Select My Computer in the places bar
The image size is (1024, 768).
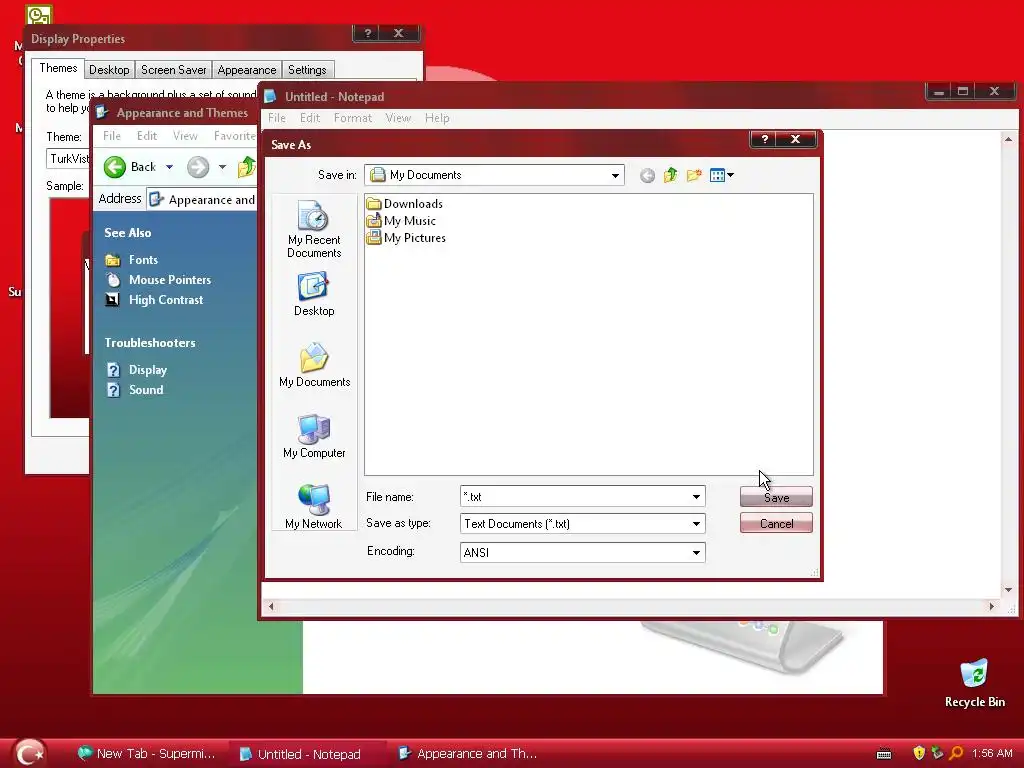314,436
